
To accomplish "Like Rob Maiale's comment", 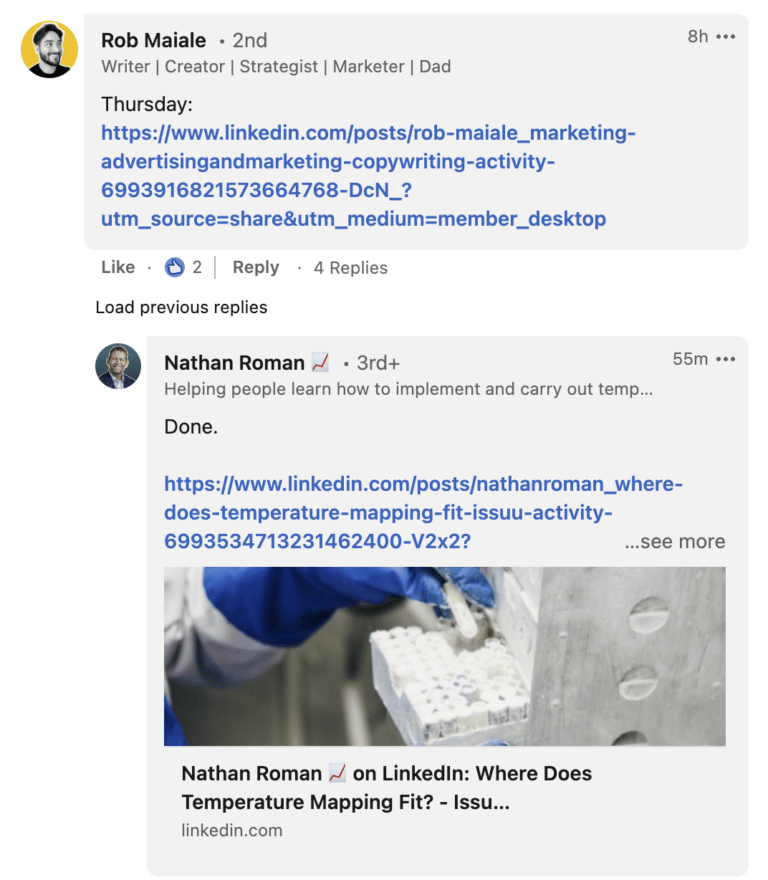I will click(117, 267).
